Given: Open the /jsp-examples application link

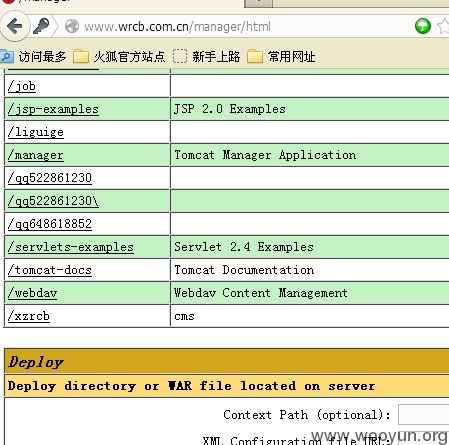Looking at the screenshot, I should click(x=53, y=109).
